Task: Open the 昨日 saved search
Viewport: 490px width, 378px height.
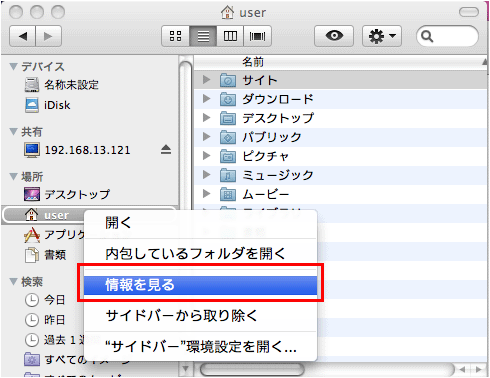Action: coord(45,320)
